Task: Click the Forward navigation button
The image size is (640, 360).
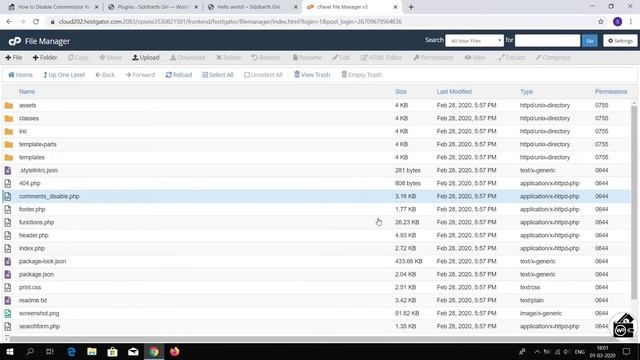Action: coord(140,75)
